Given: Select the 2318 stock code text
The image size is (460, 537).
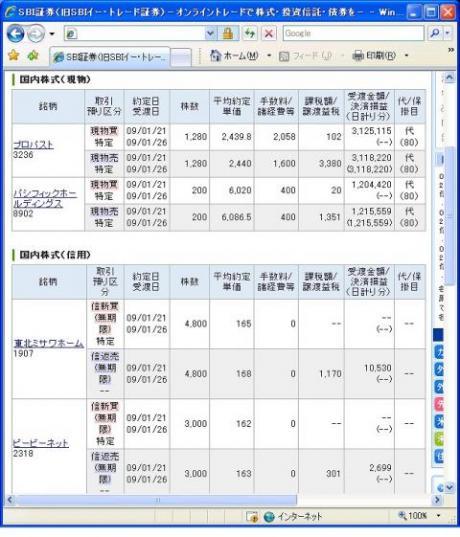Looking at the screenshot, I should click(23, 453).
